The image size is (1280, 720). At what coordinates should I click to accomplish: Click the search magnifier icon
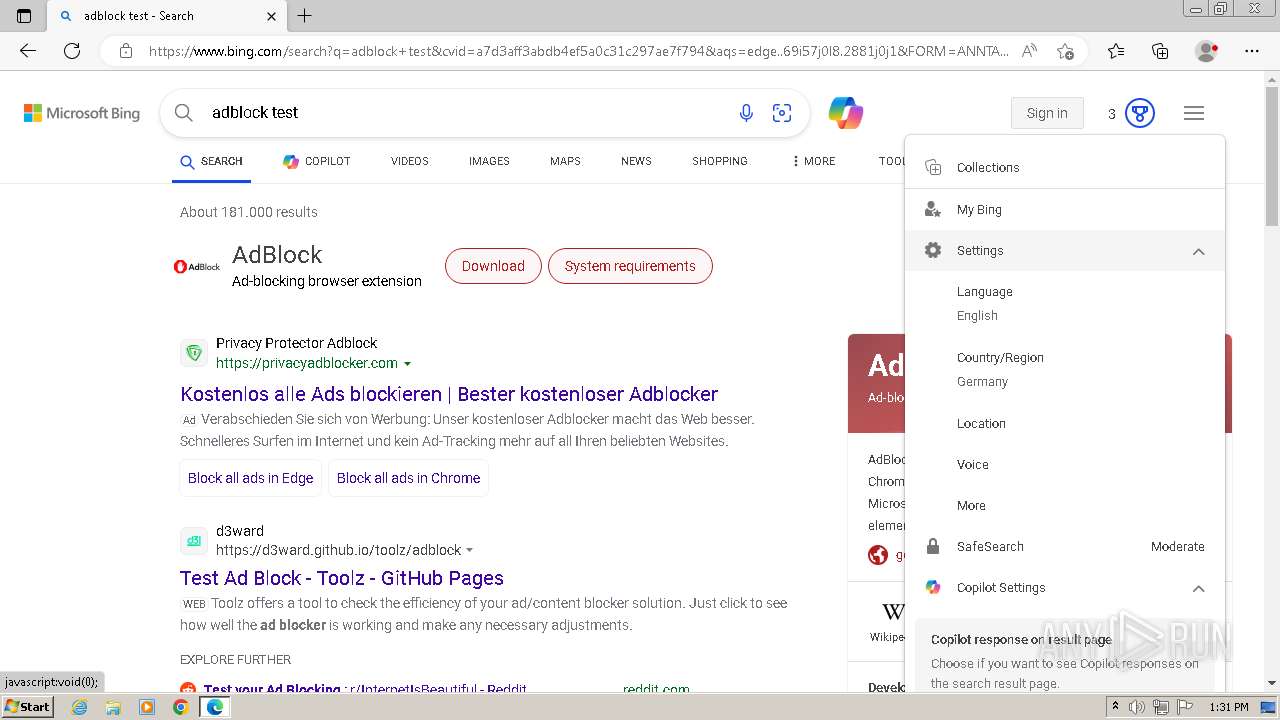(x=184, y=113)
